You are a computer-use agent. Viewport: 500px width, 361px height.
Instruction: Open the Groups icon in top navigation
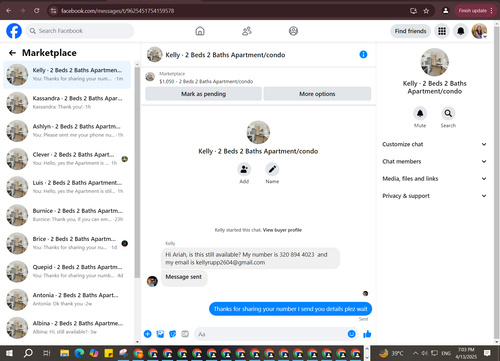[293, 31]
